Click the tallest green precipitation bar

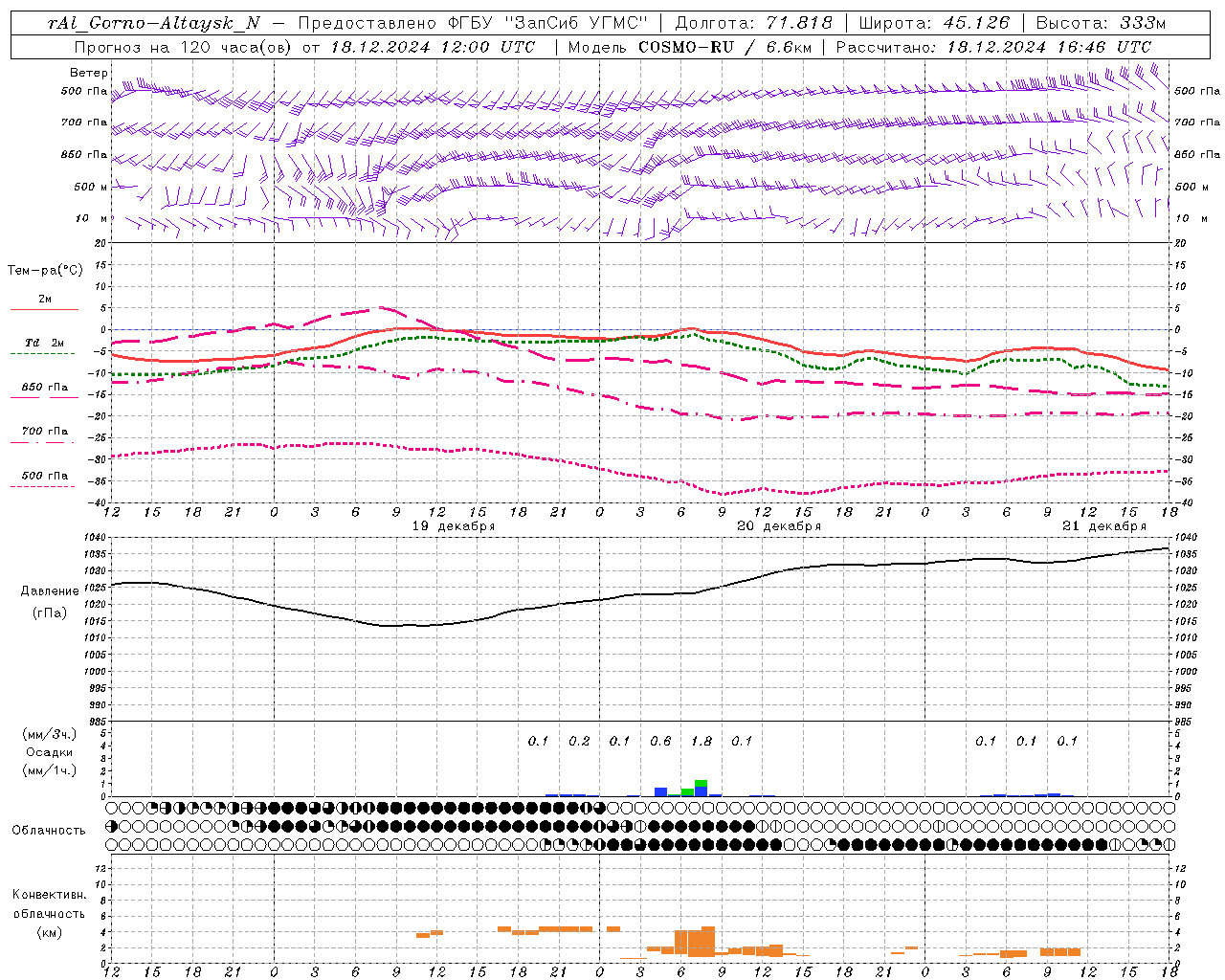tap(702, 783)
